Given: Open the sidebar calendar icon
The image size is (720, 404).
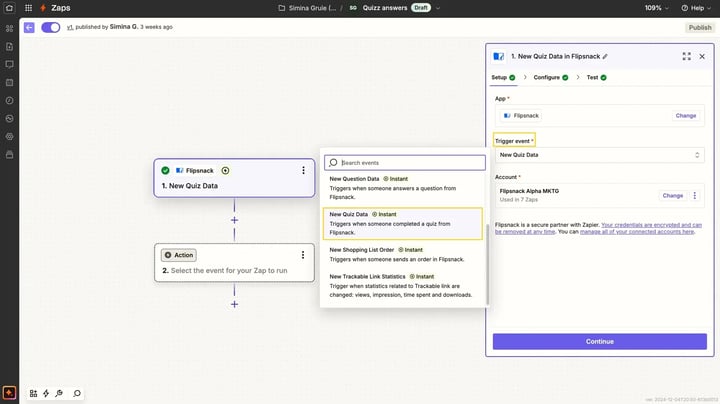Looking at the screenshot, I should point(9,82).
